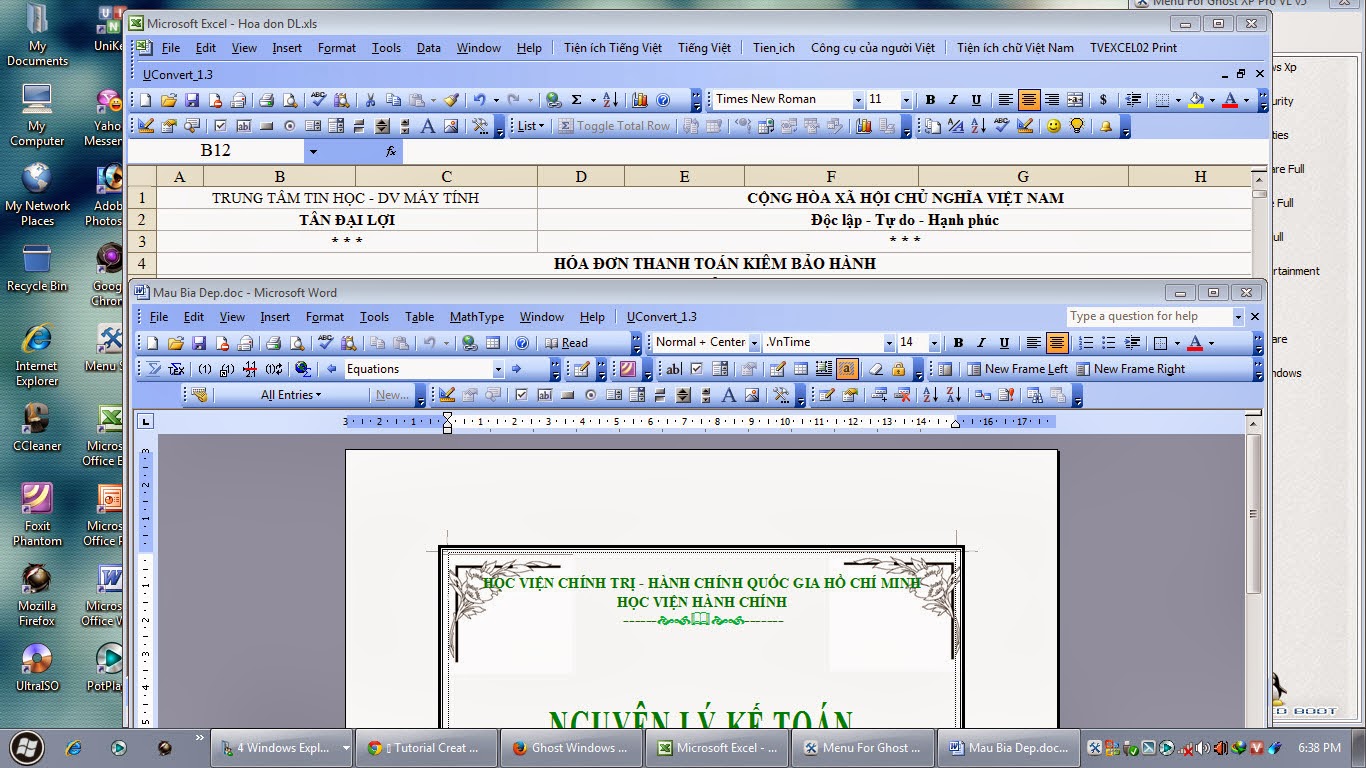Insert Option Button in Word Control Toolbox
The image size is (1366, 768).
(591, 395)
